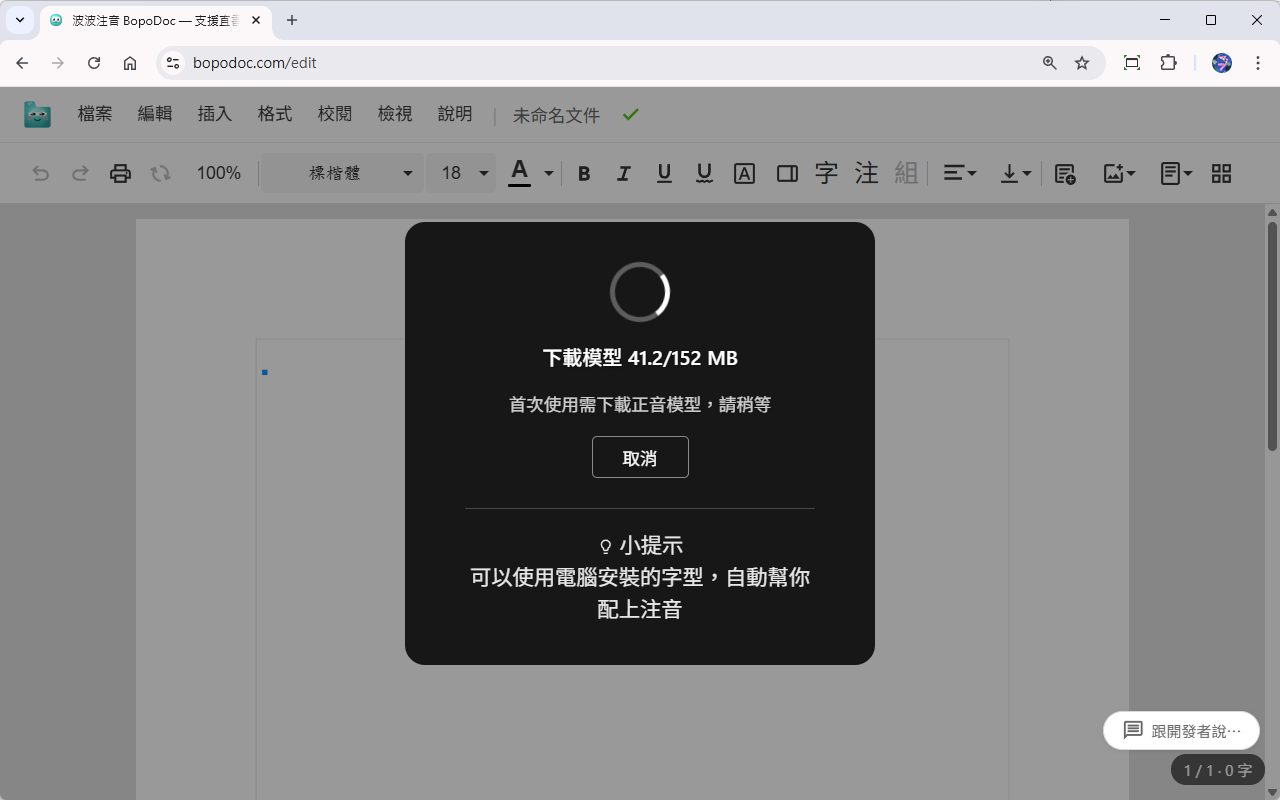This screenshot has height=800, width=1280.
Task: Click the 未命名文件 document title field
Action: pyautogui.click(x=556, y=114)
